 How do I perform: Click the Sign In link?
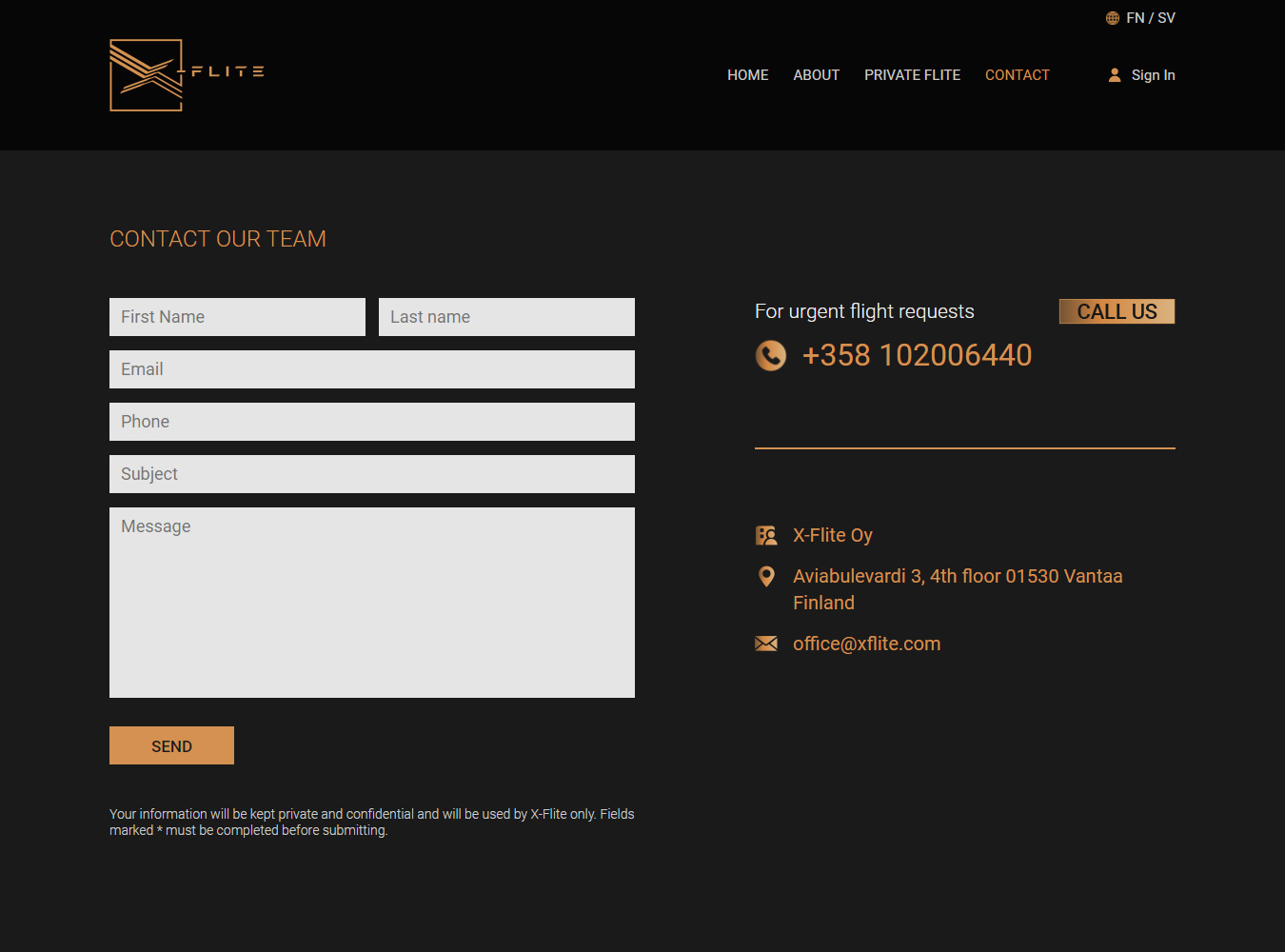point(1153,75)
